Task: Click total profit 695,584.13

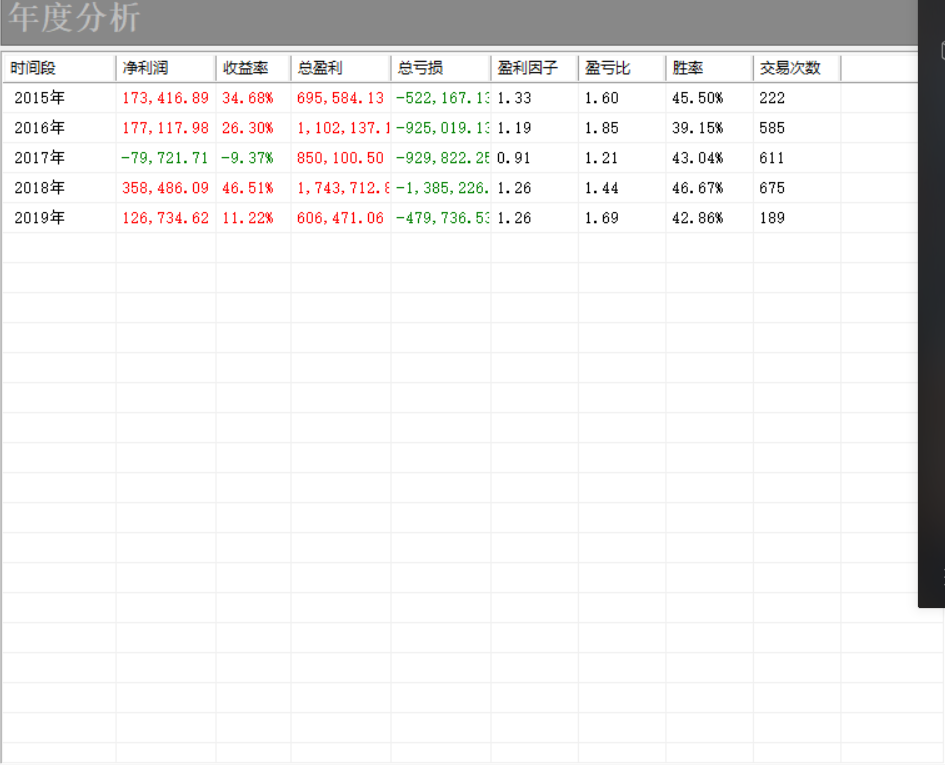Action: coord(341,98)
